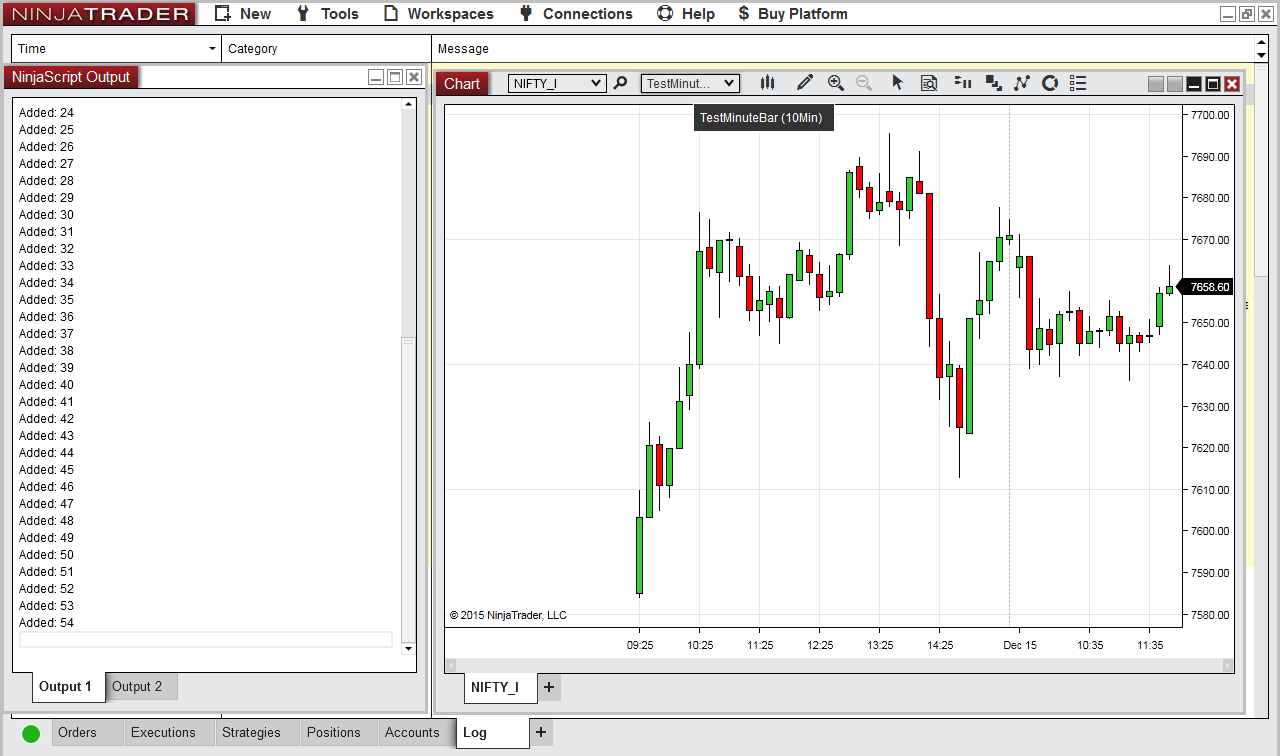Click the 09:25 time axis label
The image size is (1280, 756).
click(x=640, y=646)
